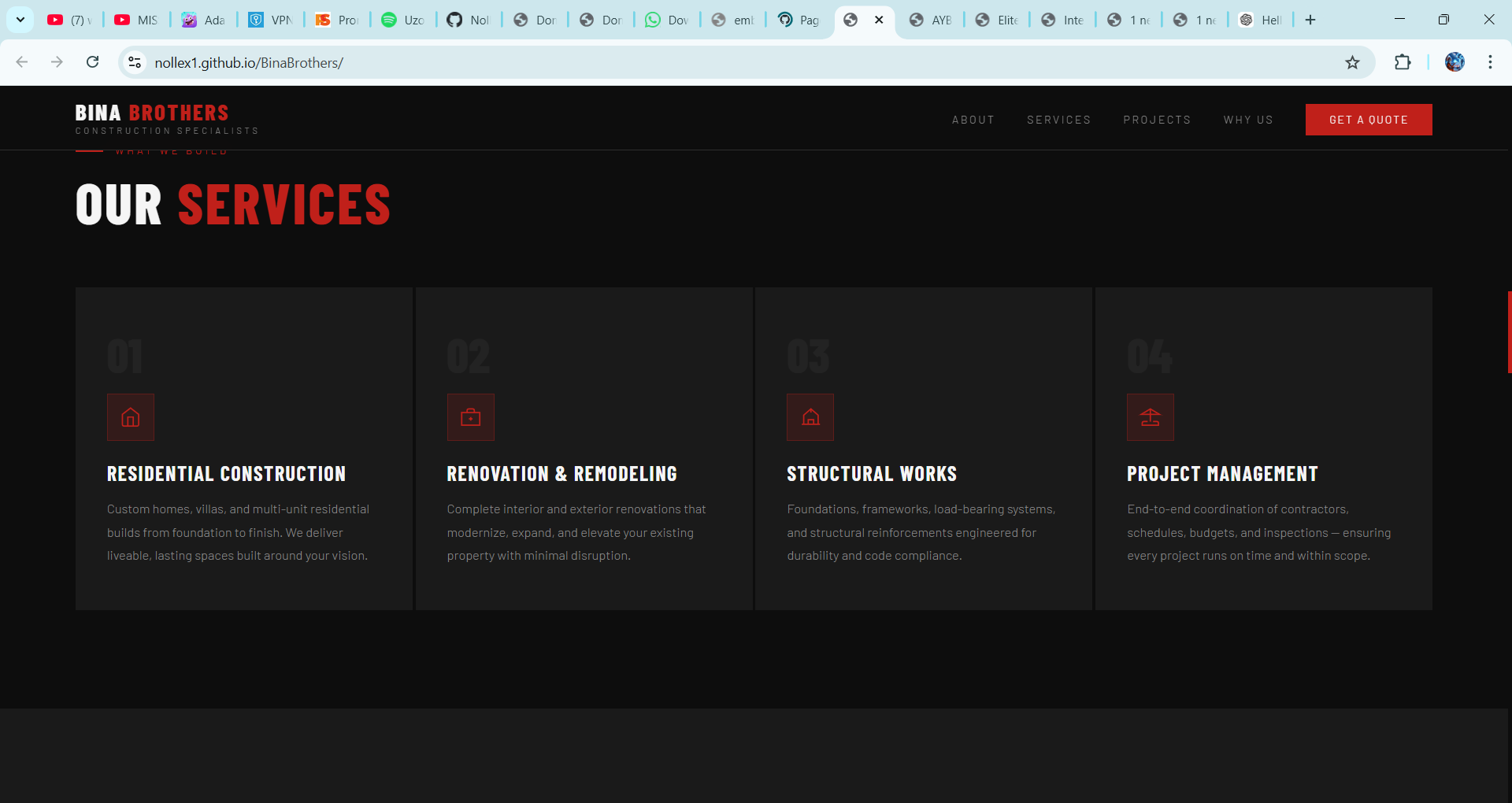
Task: Open the browser Extensions puzzle icon
Action: click(1403, 63)
